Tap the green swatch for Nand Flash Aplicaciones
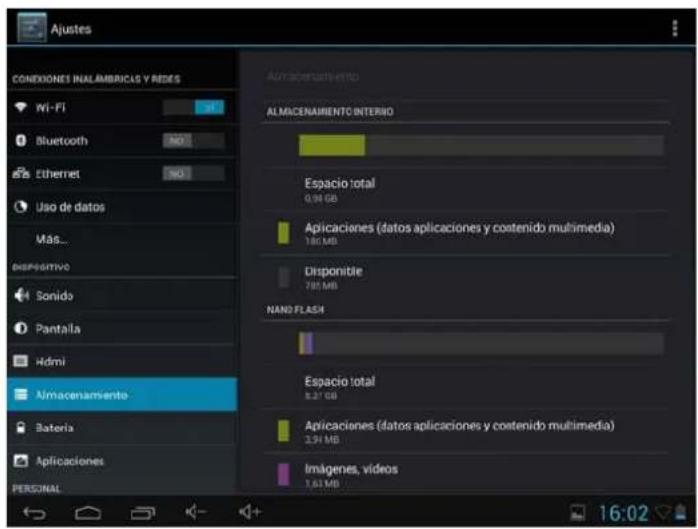The height and width of the screenshot is (529, 698). 283,431
